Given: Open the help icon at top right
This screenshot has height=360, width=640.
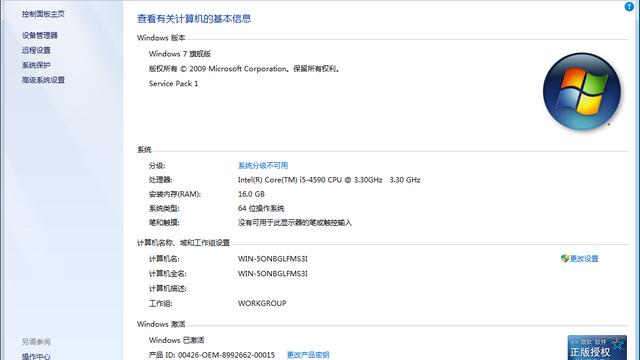Looking at the screenshot, I should click(629, 7).
